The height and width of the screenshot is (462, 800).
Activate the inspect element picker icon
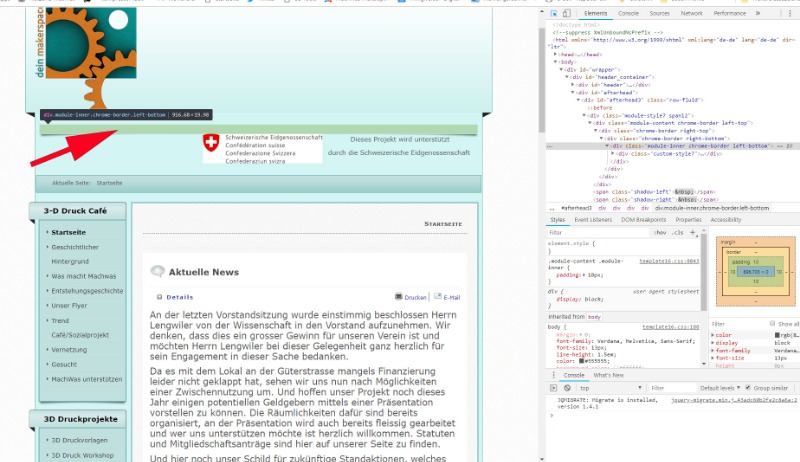click(554, 13)
